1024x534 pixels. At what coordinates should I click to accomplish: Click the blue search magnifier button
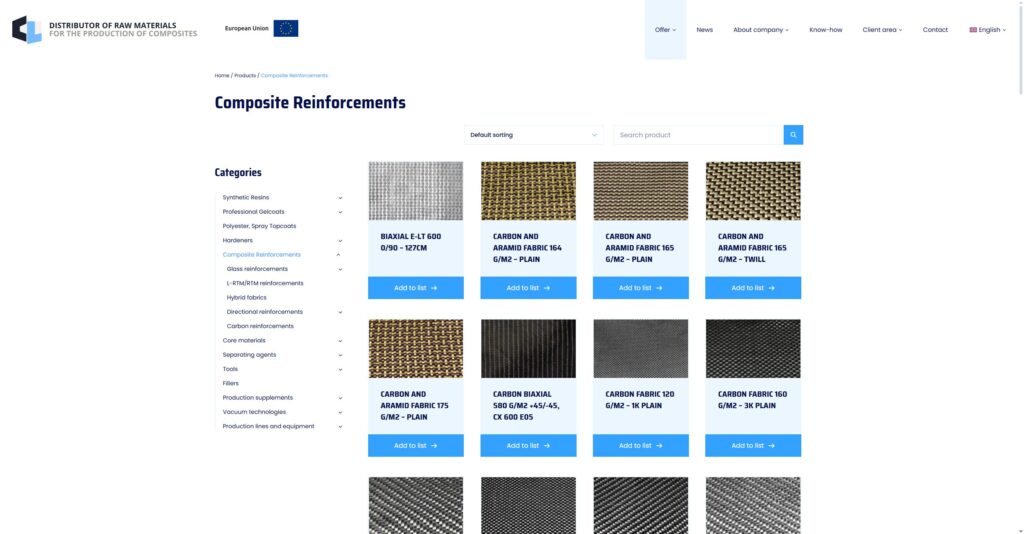(x=793, y=135)
